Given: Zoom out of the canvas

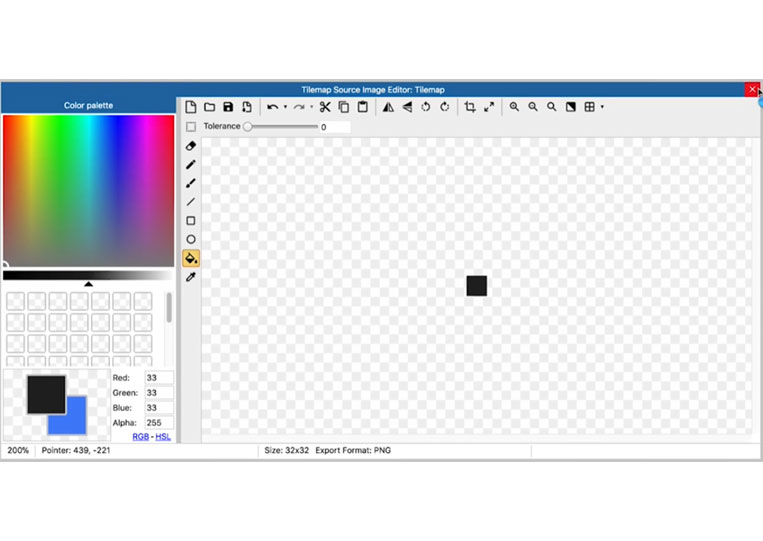Looking at the screenshot, I should pos(533,107).
